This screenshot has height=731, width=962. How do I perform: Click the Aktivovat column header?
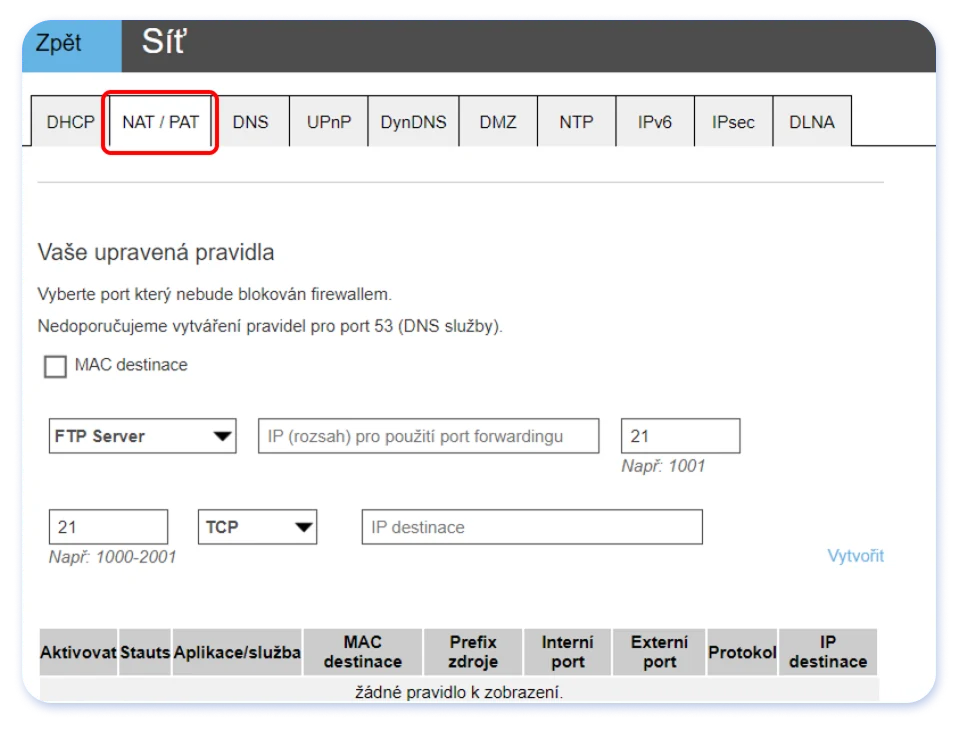point(78,652)
